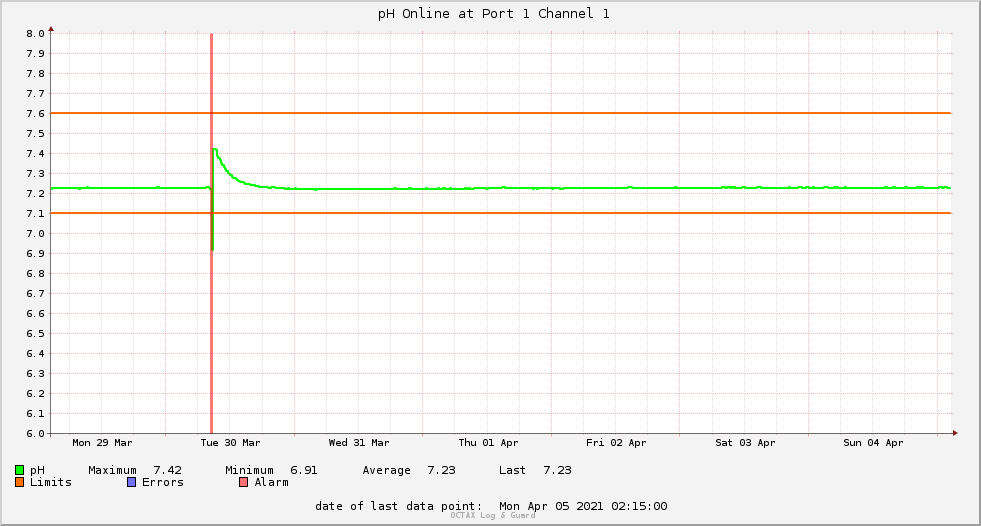The height and width of the screenshot is (526, 981).
Task: Click the blue Errors legend swatch
Action: [x=131, y=482]
